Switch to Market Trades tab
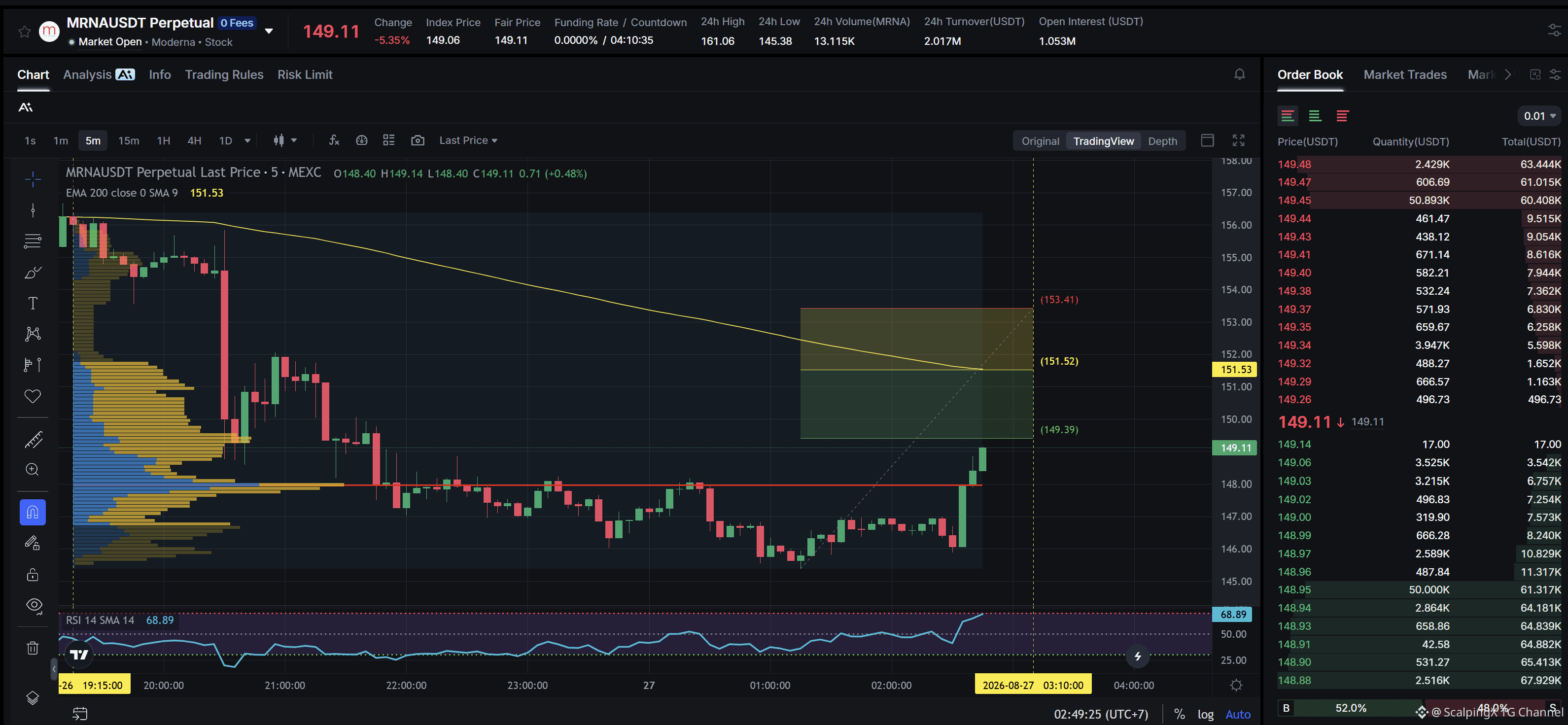Viewport: 1568px width, 725px height. (x=1405, y=74)
